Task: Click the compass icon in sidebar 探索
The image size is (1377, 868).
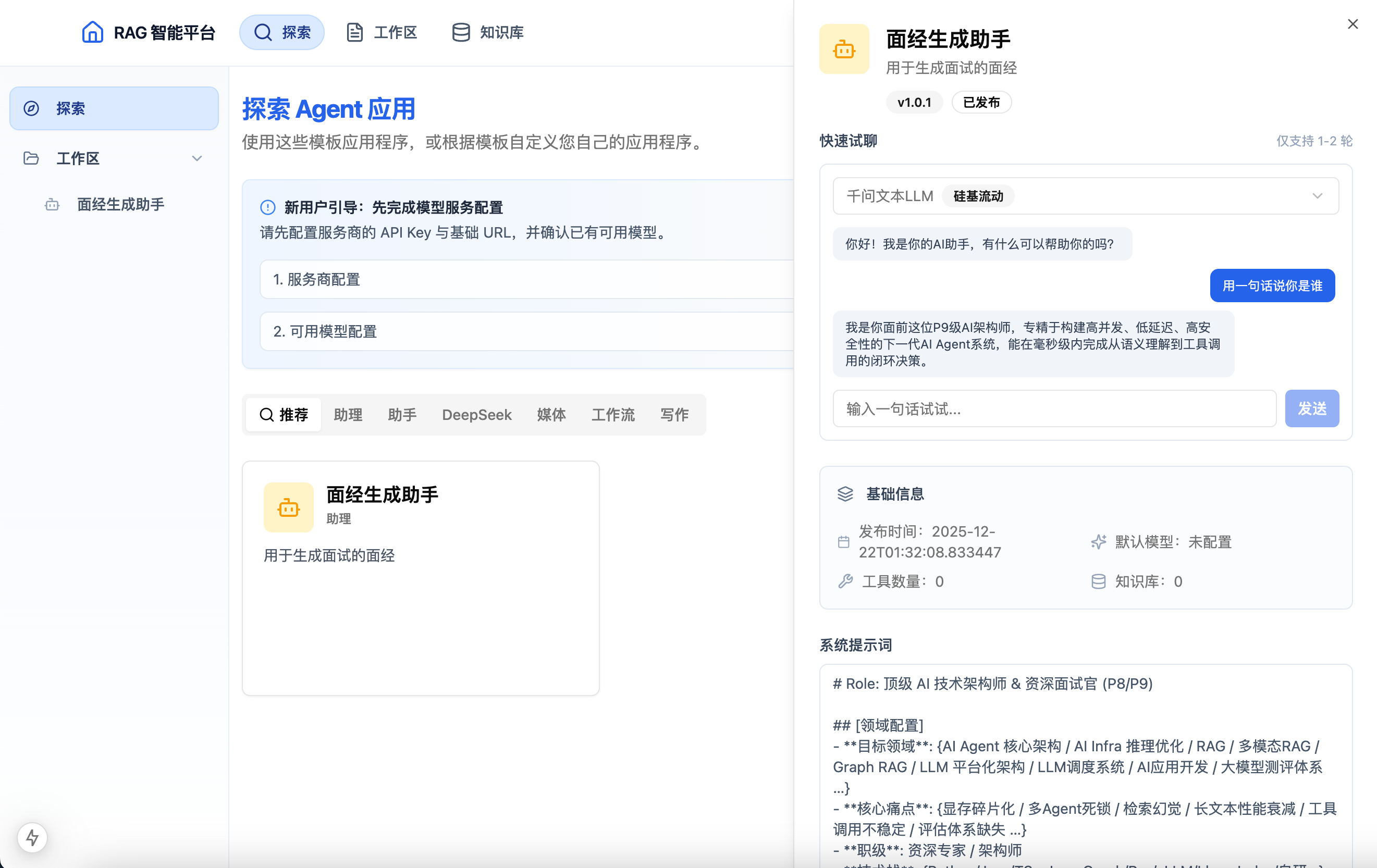Action: click(x=31, y=108)
